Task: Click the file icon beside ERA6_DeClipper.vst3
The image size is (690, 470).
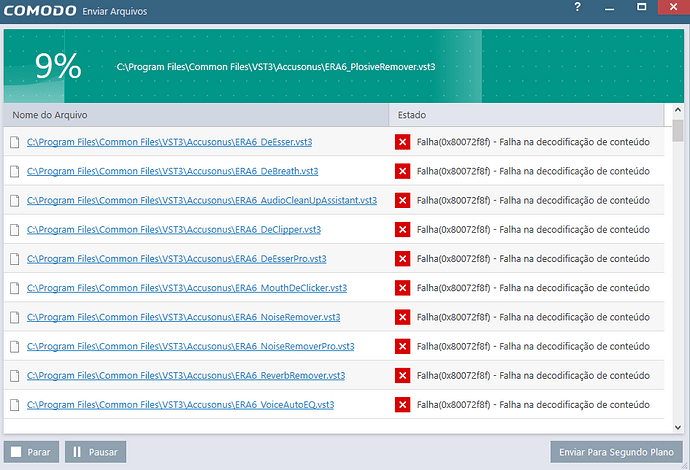Action: [15, 230]
